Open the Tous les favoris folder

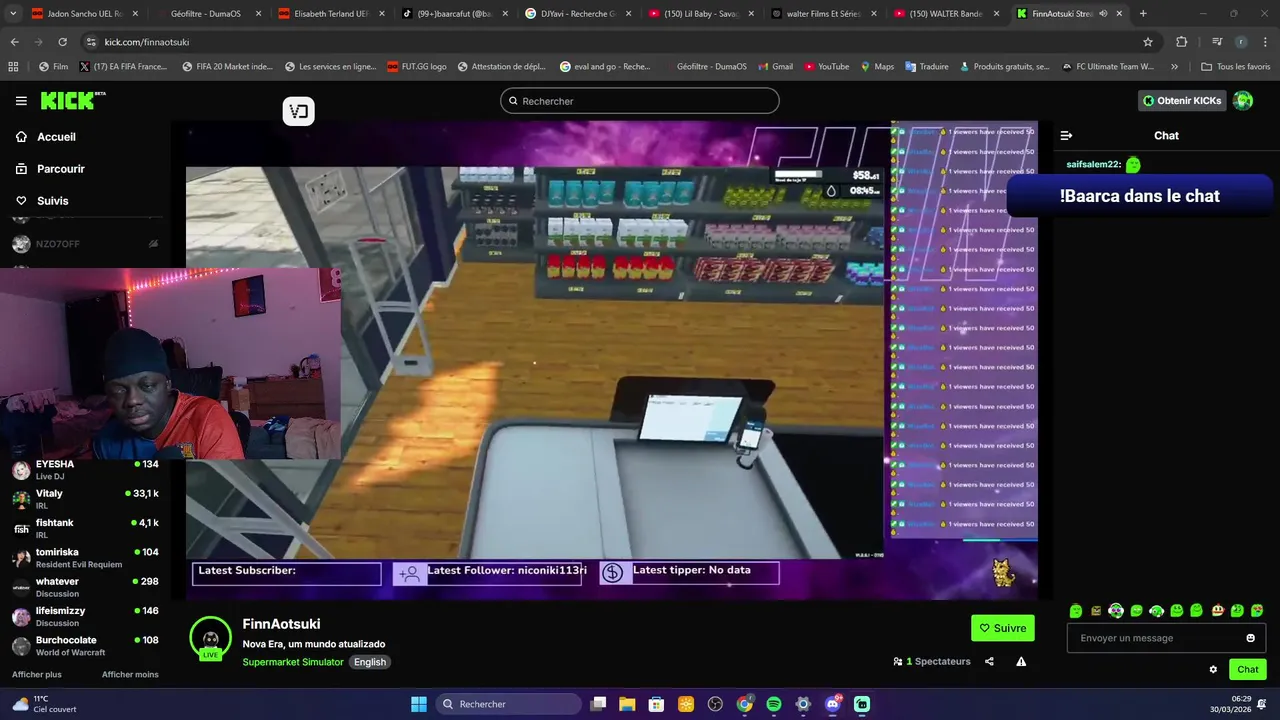click(1236, 67)
